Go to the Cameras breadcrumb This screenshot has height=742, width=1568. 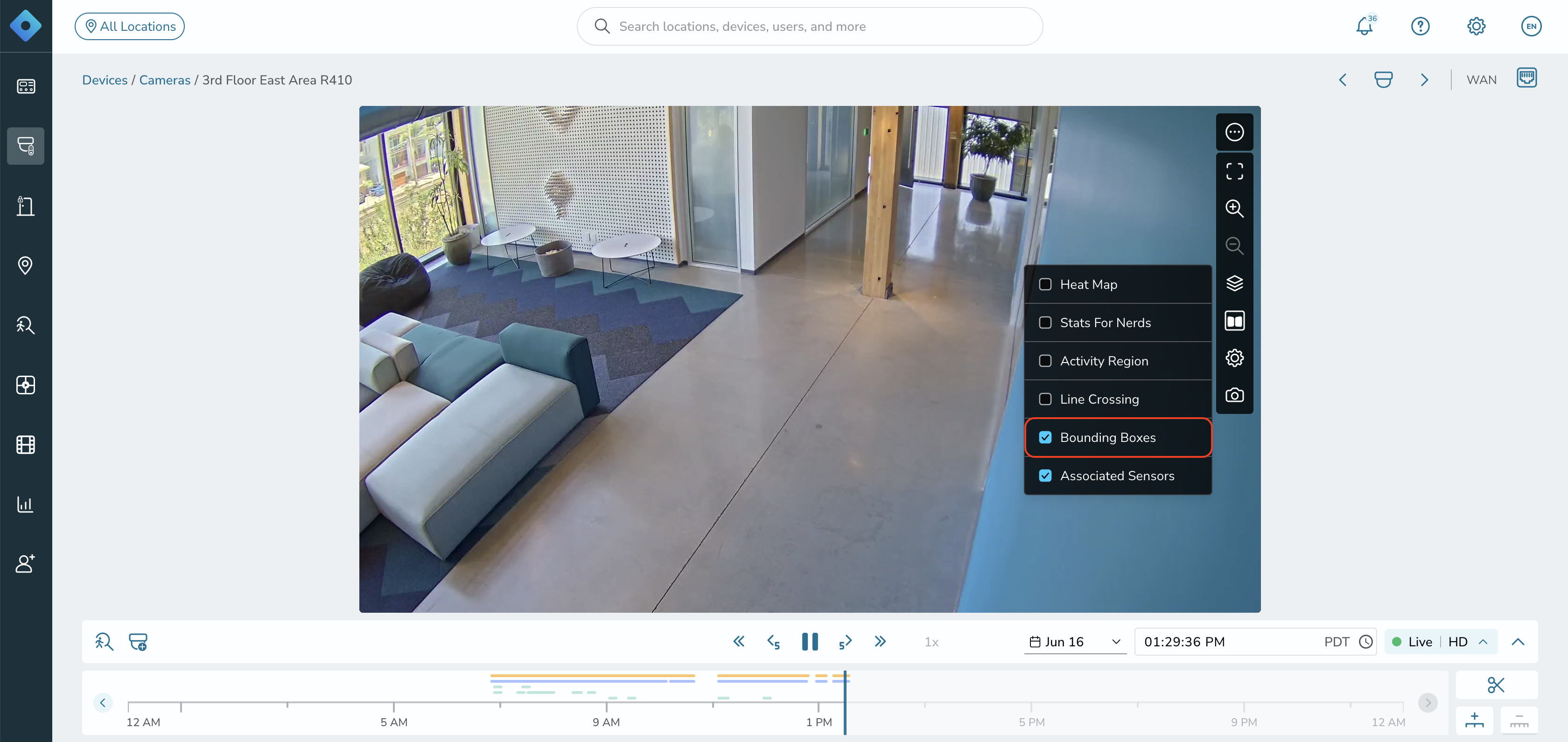(164, 80)
